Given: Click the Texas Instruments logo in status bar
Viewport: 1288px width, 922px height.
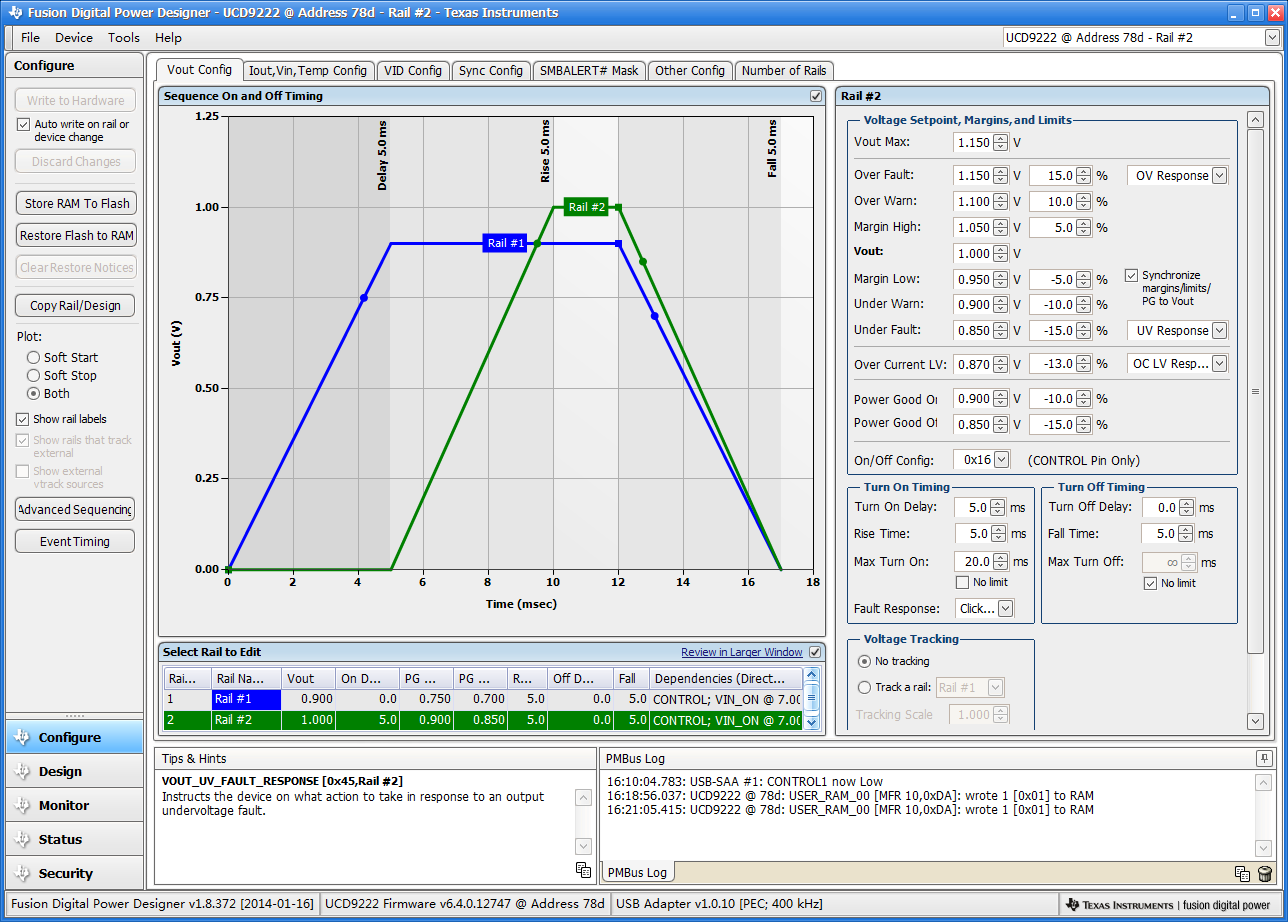Looking at the screenshot, I should point(1073,904).
